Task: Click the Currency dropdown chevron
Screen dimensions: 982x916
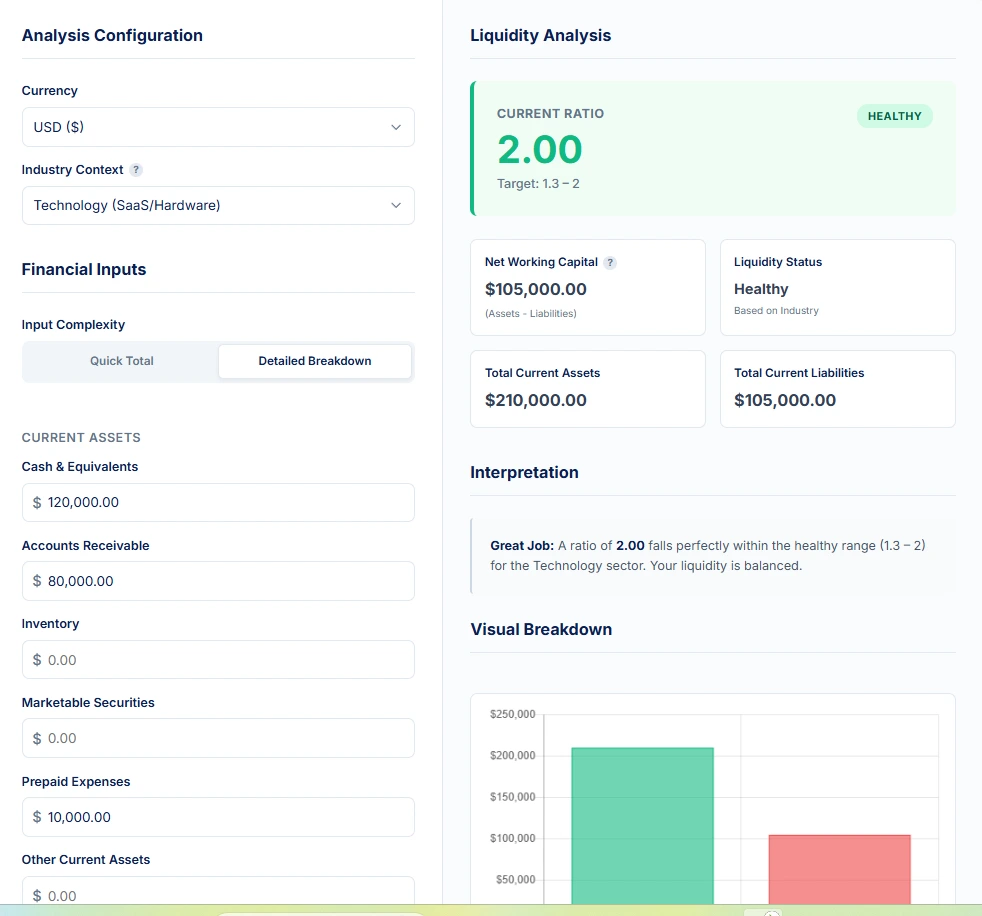Action: [398, 127]
